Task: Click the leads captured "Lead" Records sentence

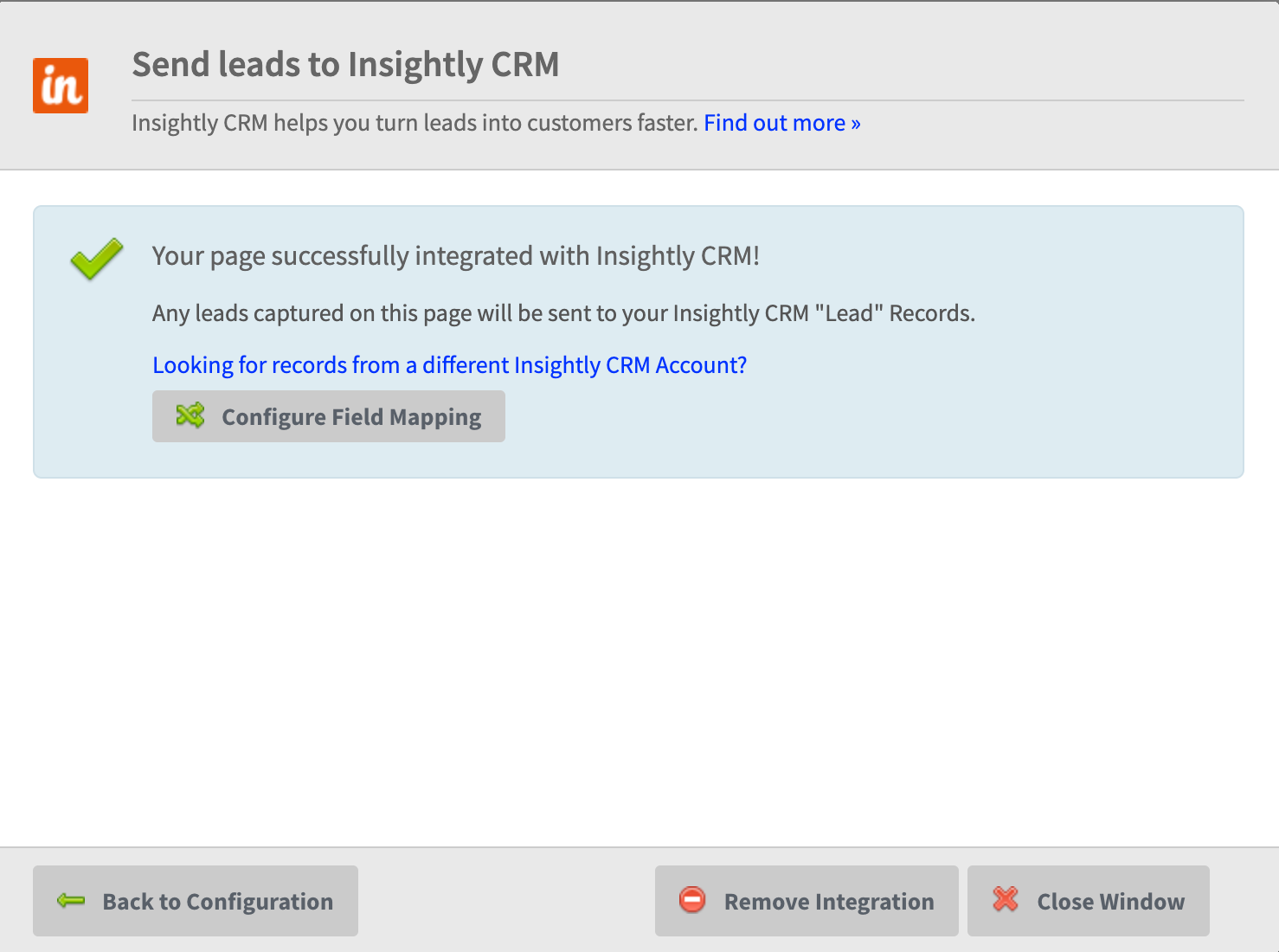Action: point(563,313)
